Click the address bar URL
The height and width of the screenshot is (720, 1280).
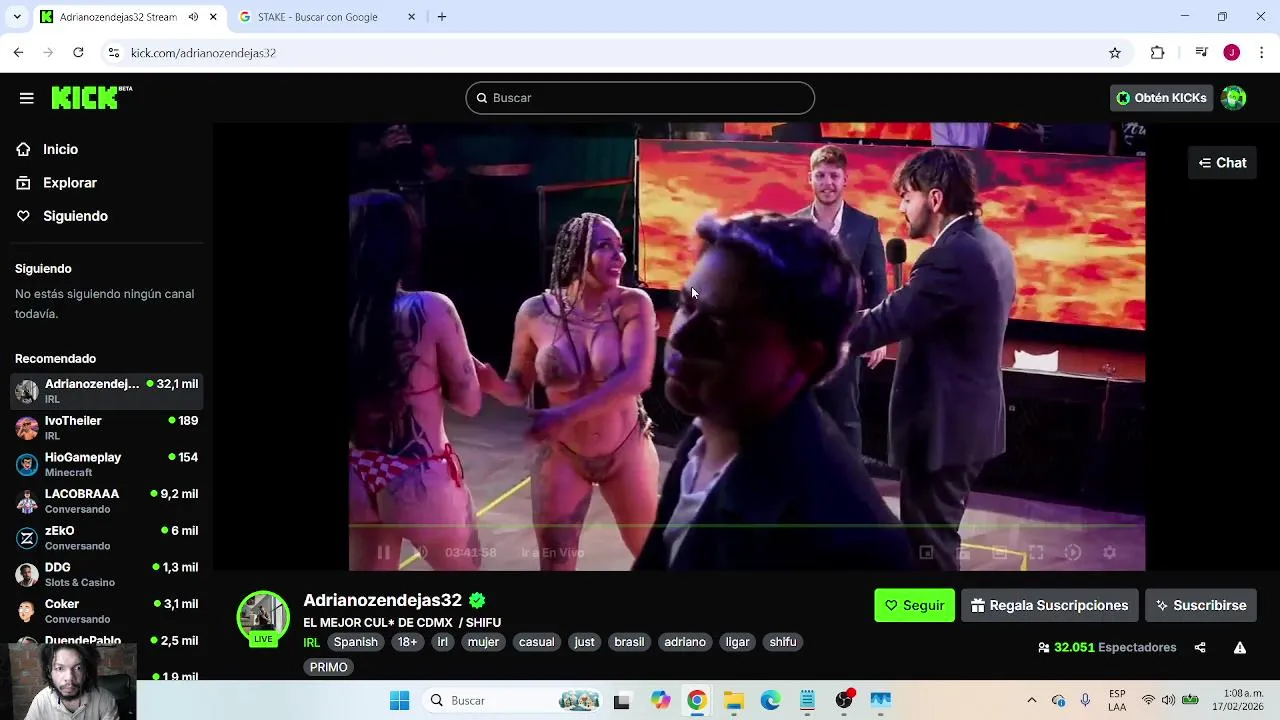coord(203,53)
